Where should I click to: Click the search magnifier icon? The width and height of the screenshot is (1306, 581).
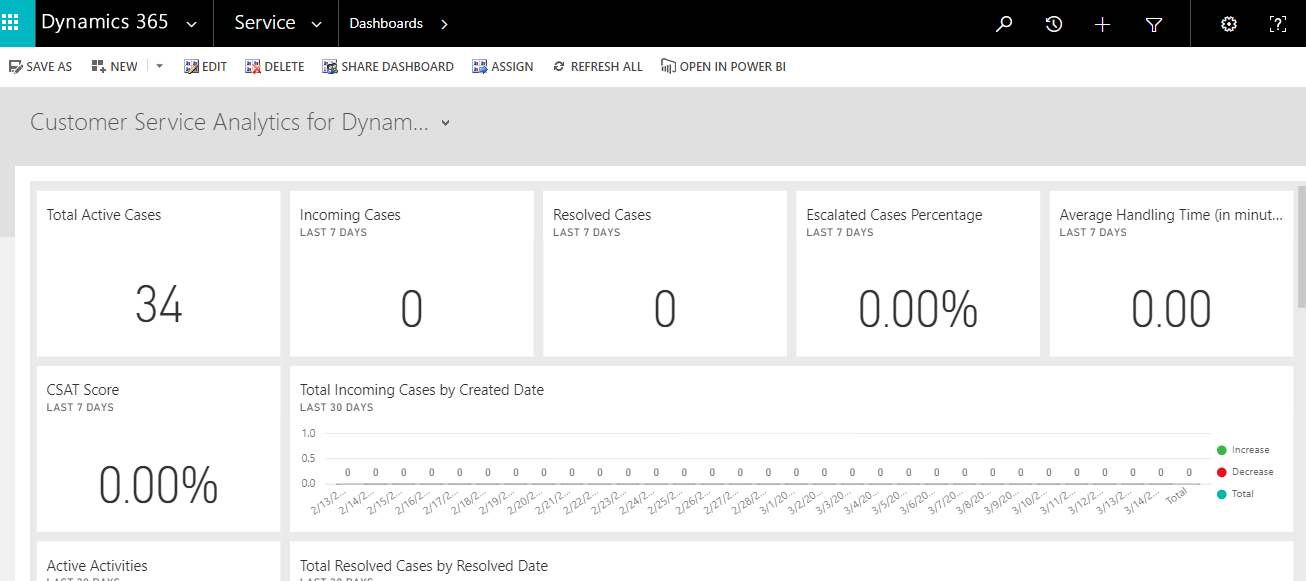[x=1004, y=24]
